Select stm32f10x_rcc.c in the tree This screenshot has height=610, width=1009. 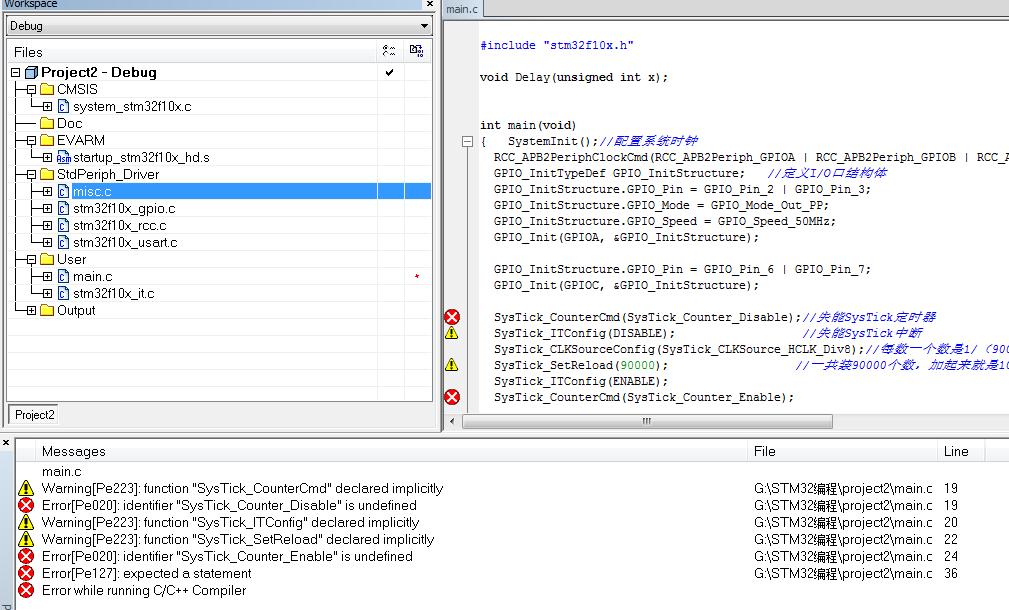coord(120,226)
